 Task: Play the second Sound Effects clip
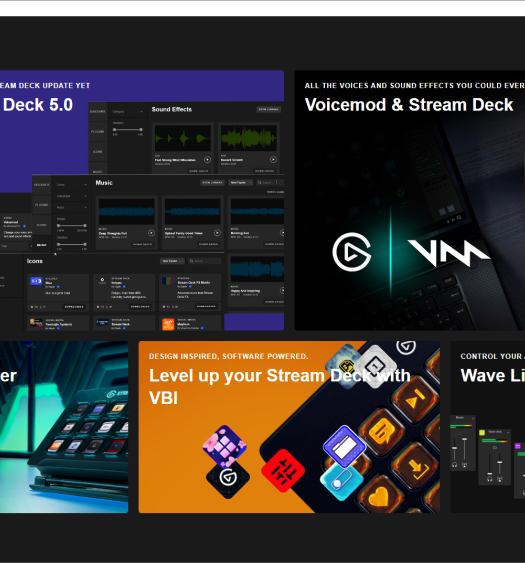tap(273, 159)
